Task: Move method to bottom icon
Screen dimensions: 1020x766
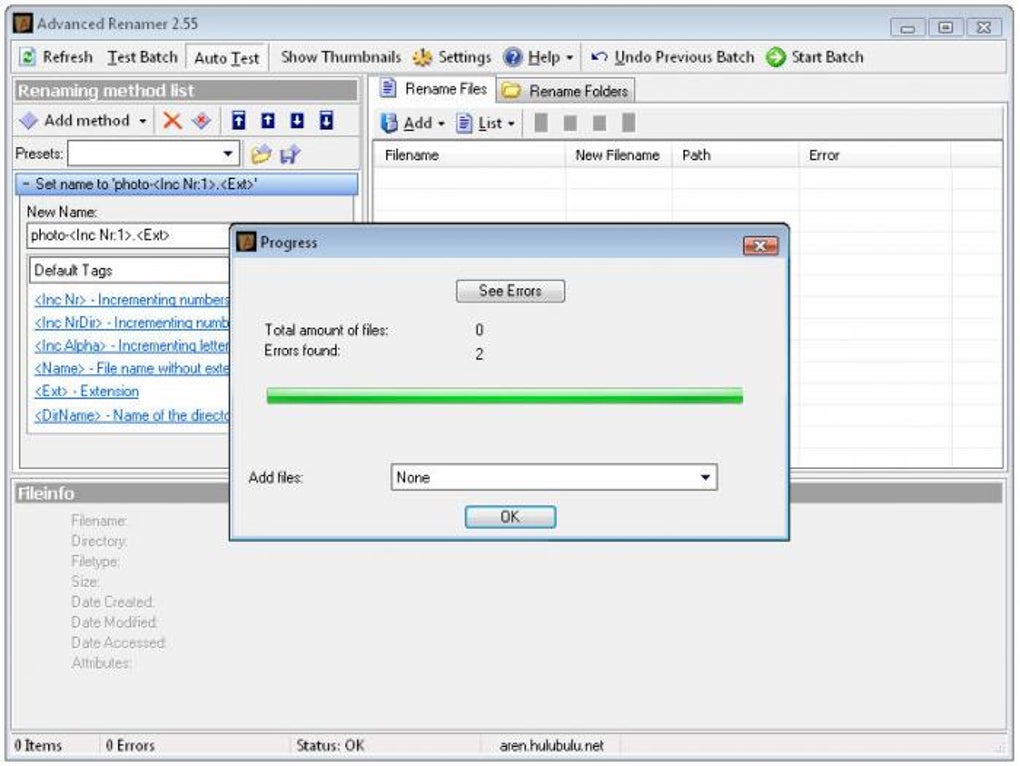Action: [327, 120]
